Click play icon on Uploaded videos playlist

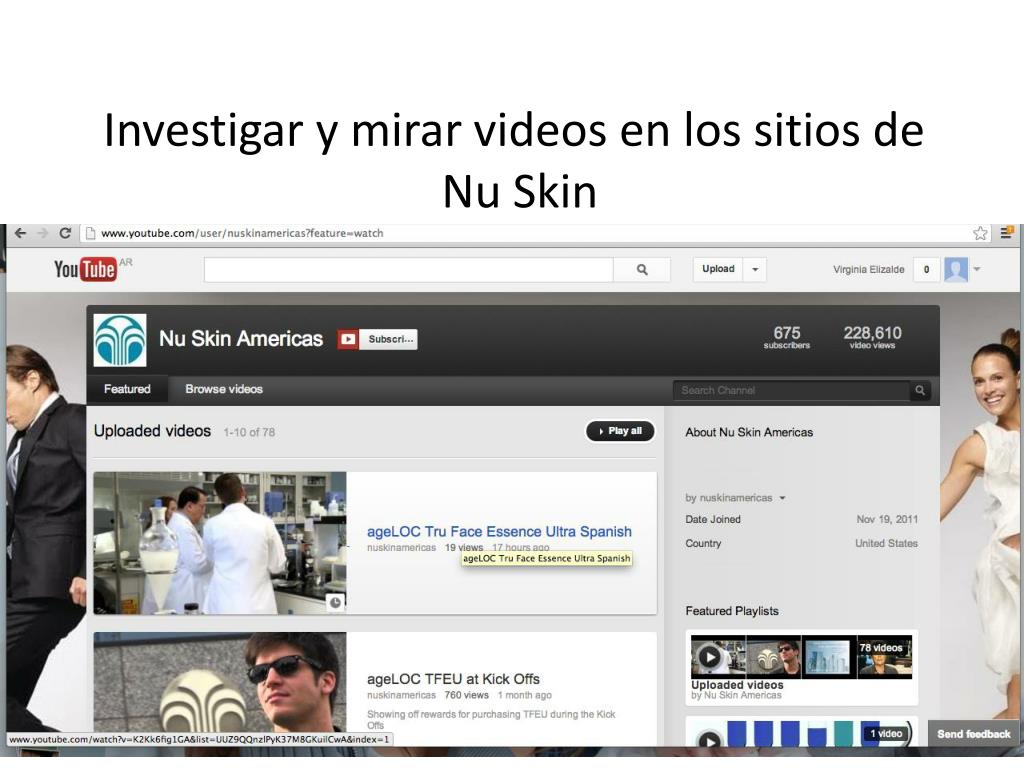click(710, 656)
